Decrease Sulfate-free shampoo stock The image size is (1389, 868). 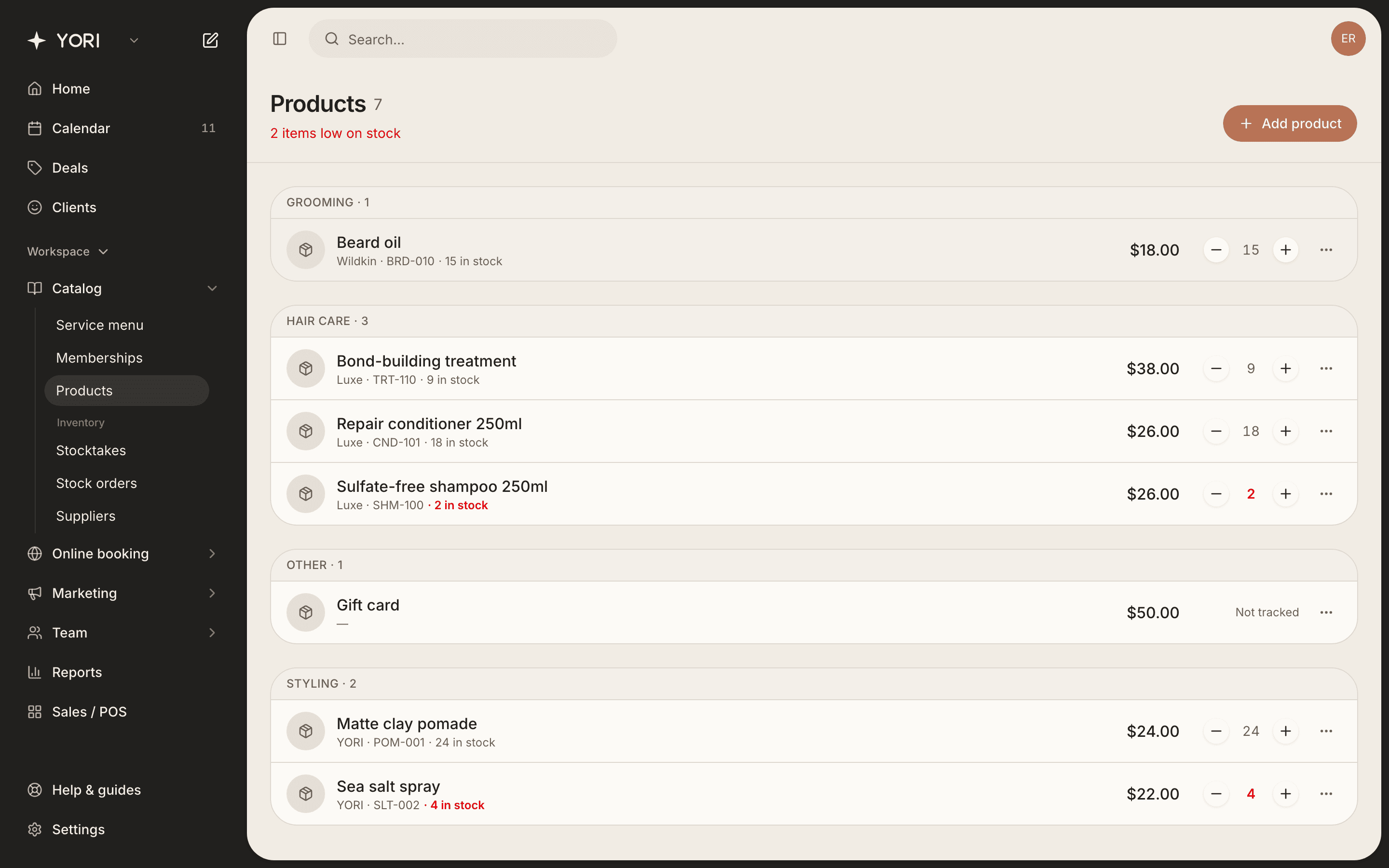pyautogui.click(x=1216, y=494)
